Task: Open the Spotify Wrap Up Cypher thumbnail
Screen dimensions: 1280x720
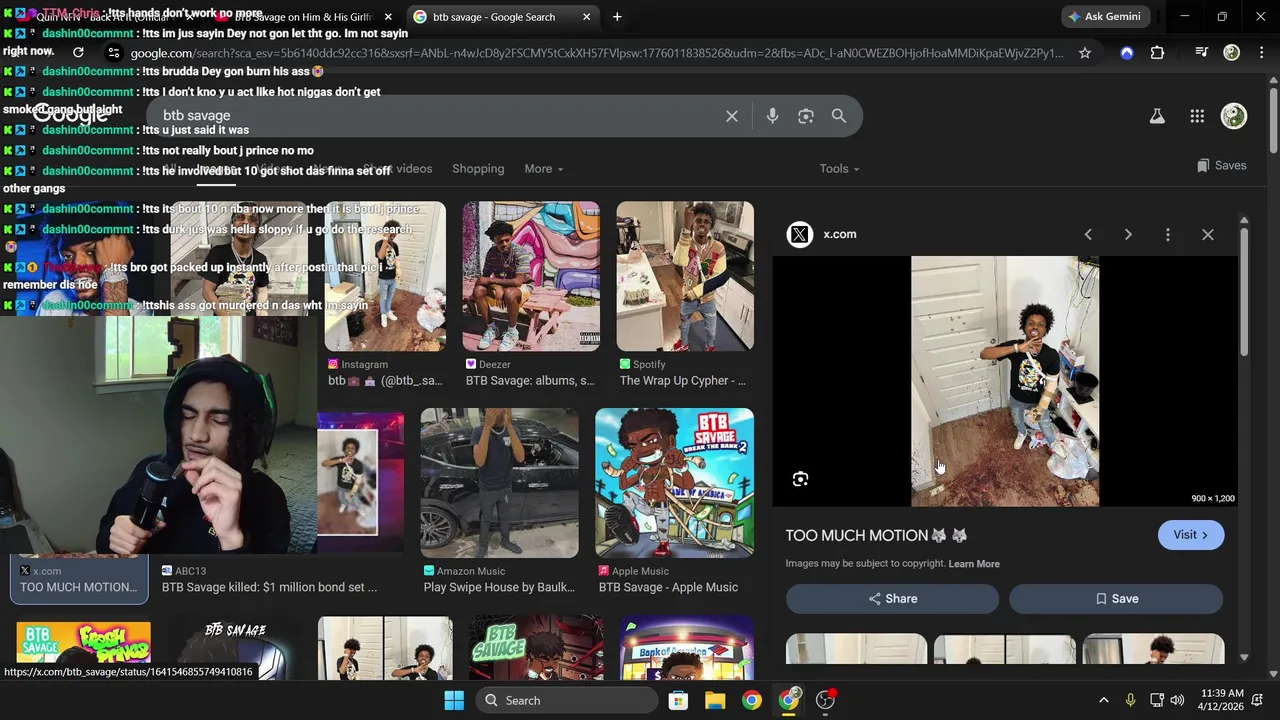Action: (x=685, y=277)
